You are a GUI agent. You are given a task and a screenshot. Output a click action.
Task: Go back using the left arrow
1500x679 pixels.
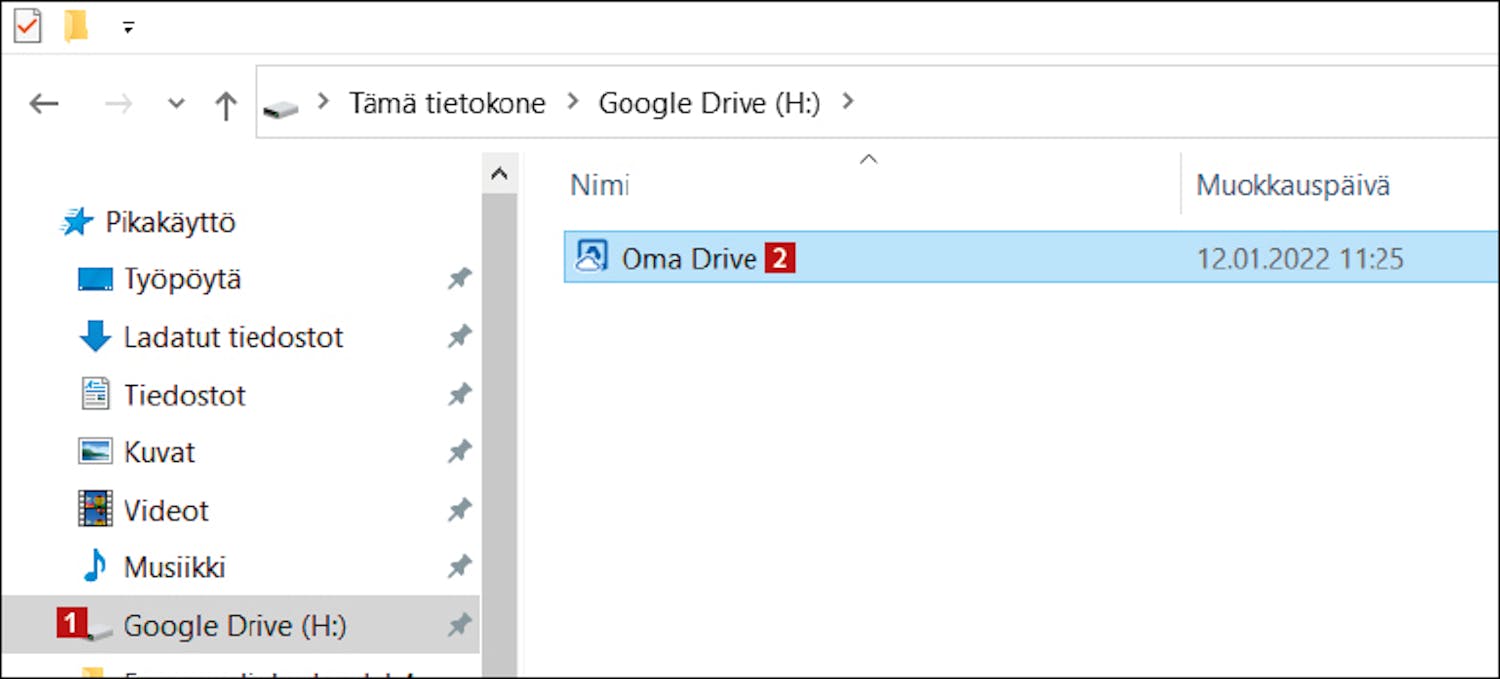point(44,103)
